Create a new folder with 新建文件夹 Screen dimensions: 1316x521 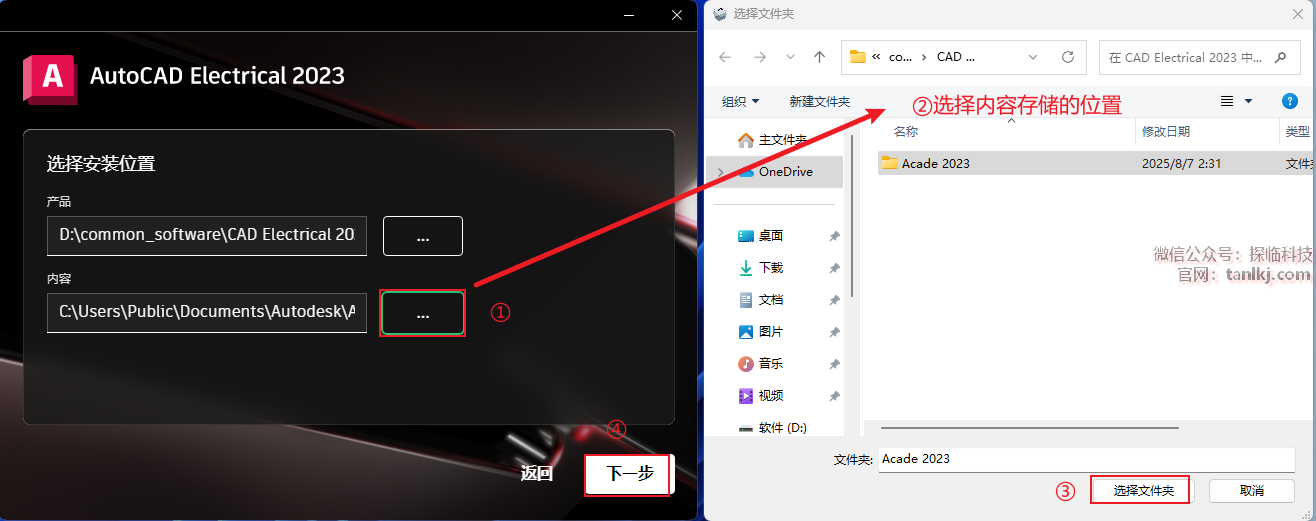point(820,101)
